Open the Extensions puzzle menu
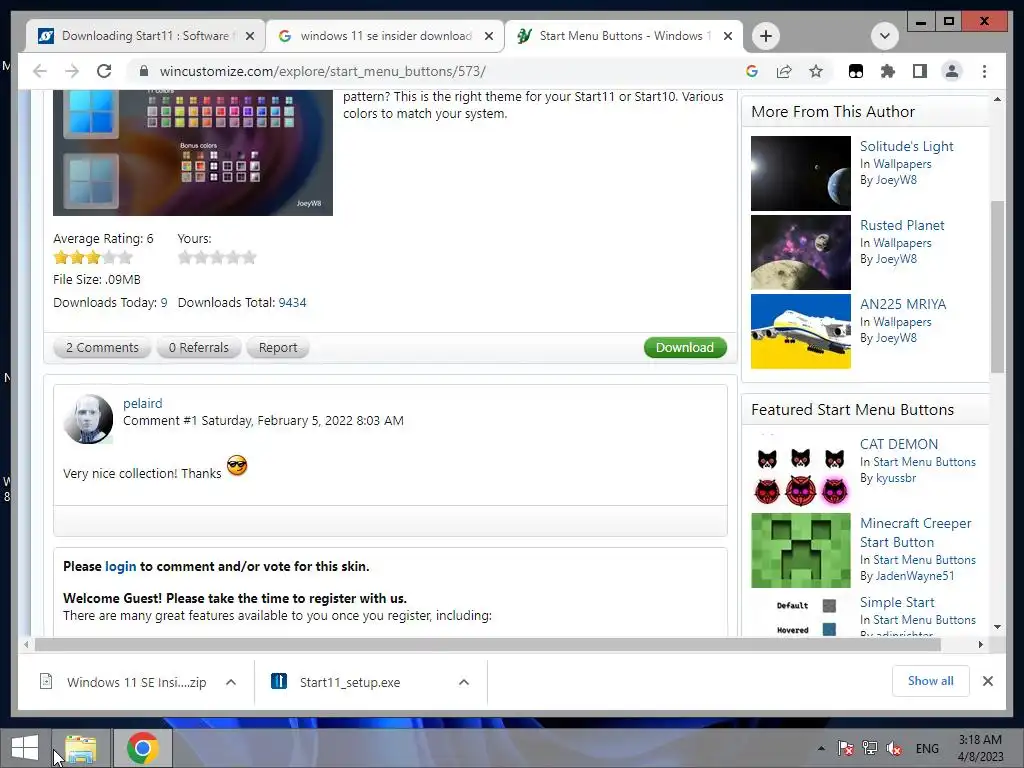1024x768 pixels. pyautogui.click(x=888, y=71)
